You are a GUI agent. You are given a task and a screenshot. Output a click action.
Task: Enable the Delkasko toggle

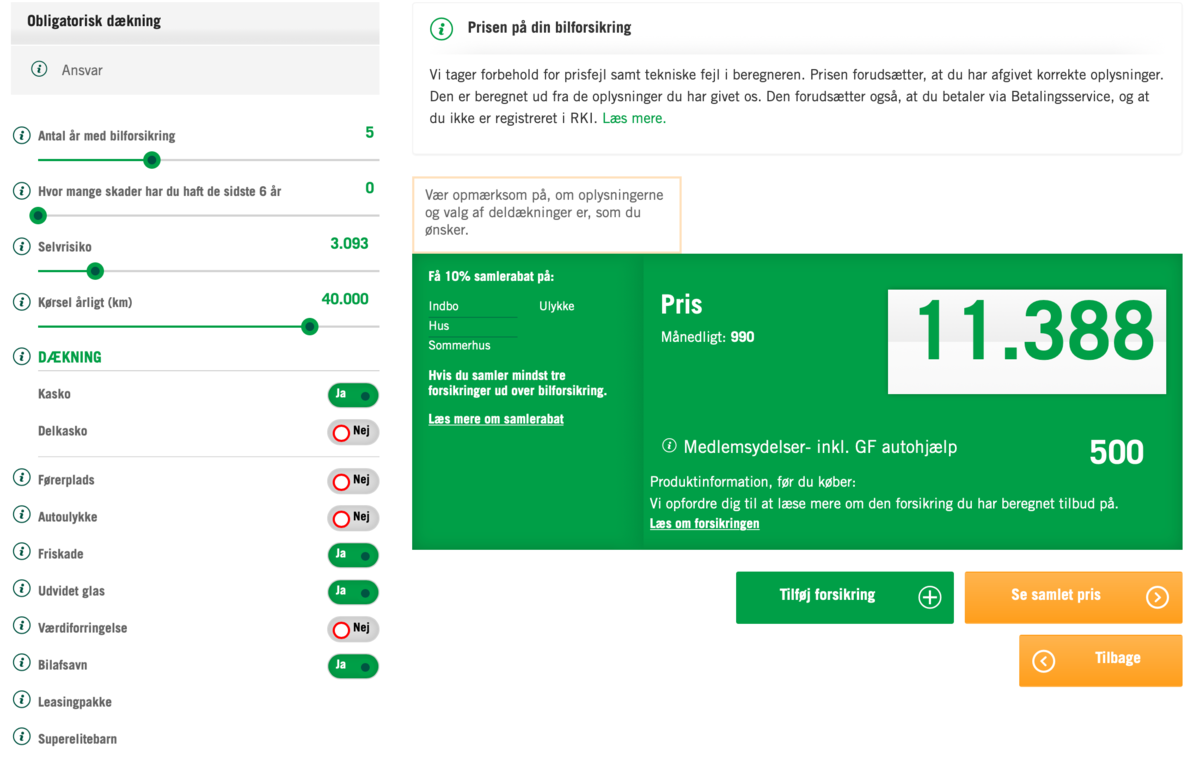tap(353, 432)
